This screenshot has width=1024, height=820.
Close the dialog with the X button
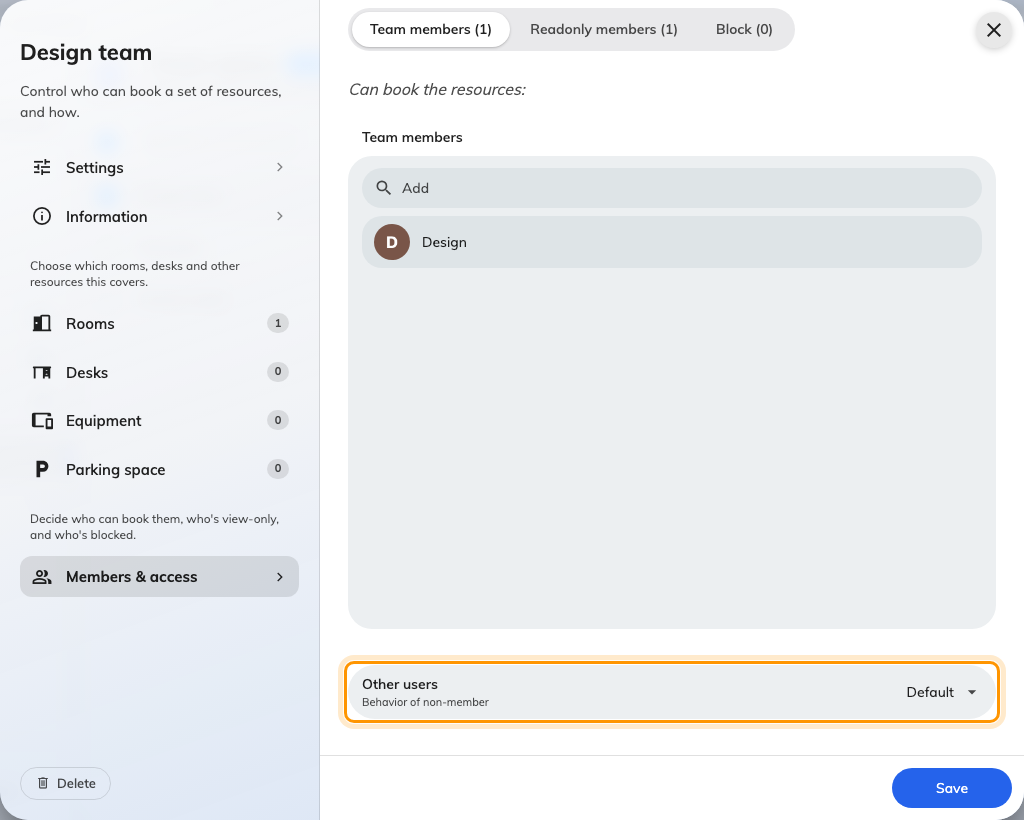click(994, 30)
